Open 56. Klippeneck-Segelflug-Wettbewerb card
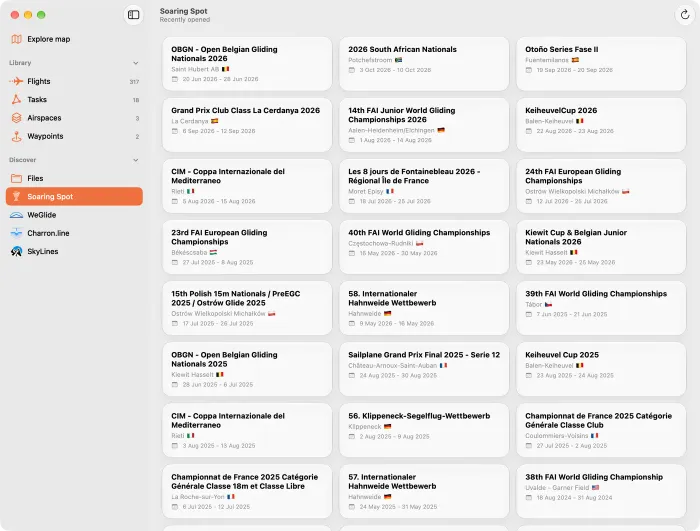The image size is (700, 531). 424,431
